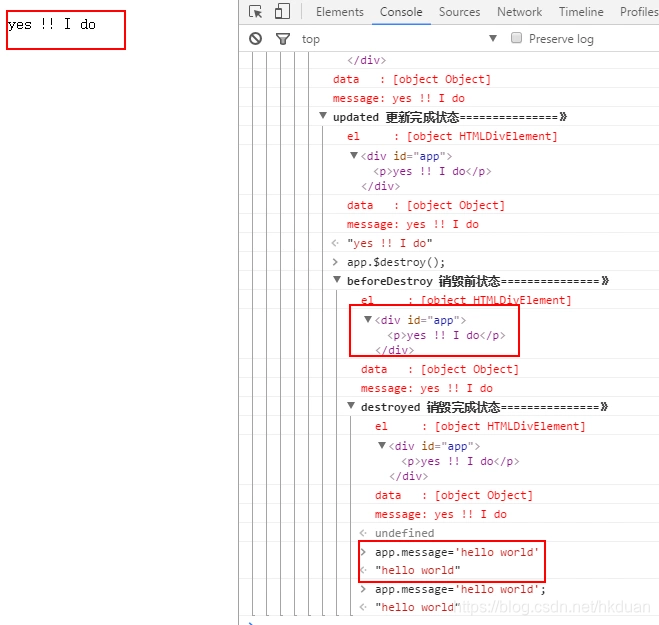Image resolution: width=659 pixels, height=625 pixels.
Task: Click the undefined return value line
Action: click(x=404, y=533)
